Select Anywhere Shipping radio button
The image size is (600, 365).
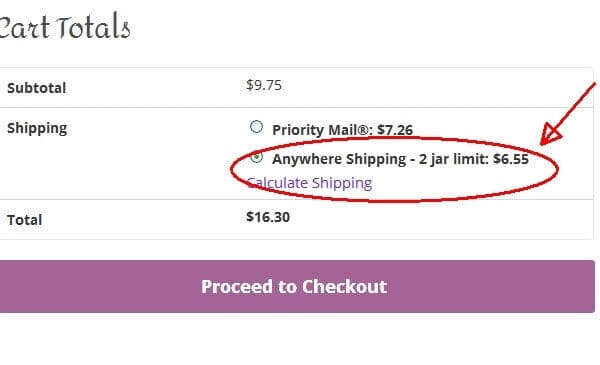coord(256,156)
